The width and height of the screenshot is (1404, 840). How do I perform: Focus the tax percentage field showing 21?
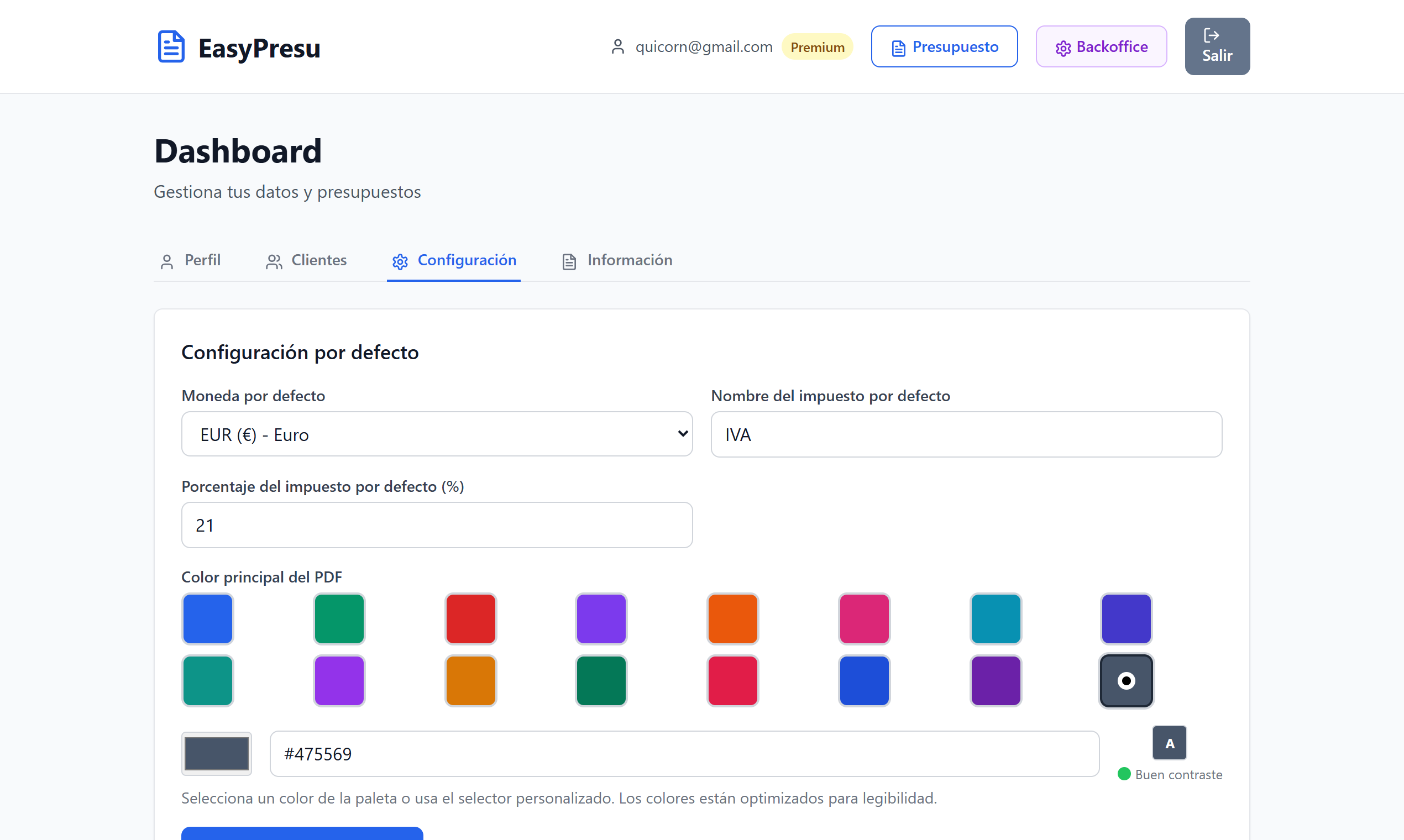[437, 524]
